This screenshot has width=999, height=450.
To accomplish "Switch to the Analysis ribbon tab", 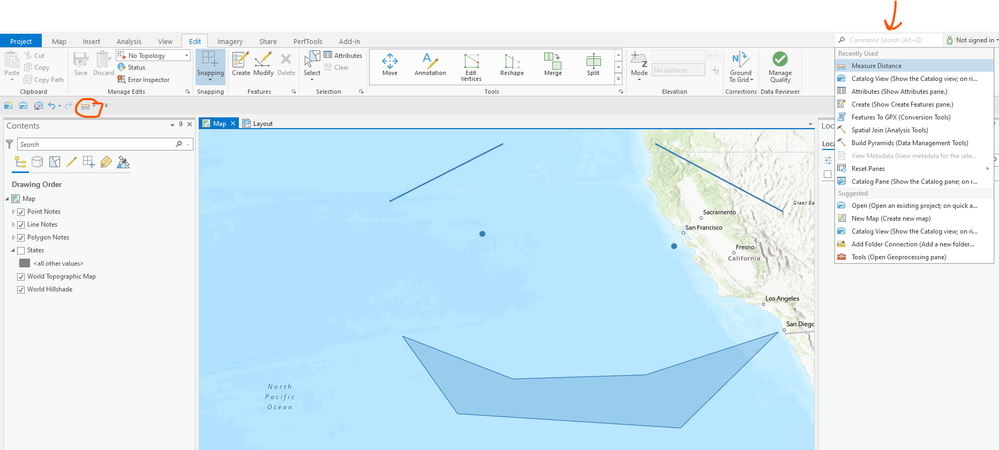I will point(129,41).
